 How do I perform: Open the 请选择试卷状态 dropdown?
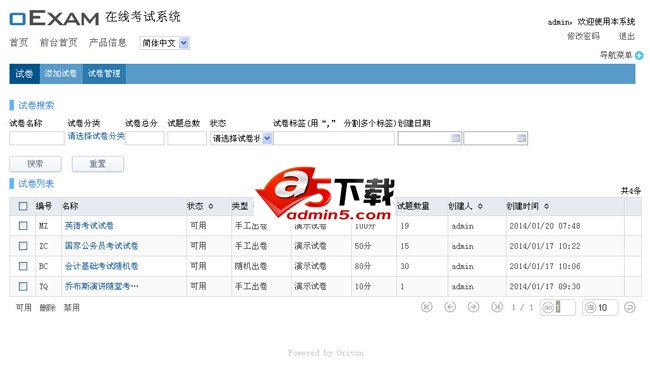click(241, 138)
